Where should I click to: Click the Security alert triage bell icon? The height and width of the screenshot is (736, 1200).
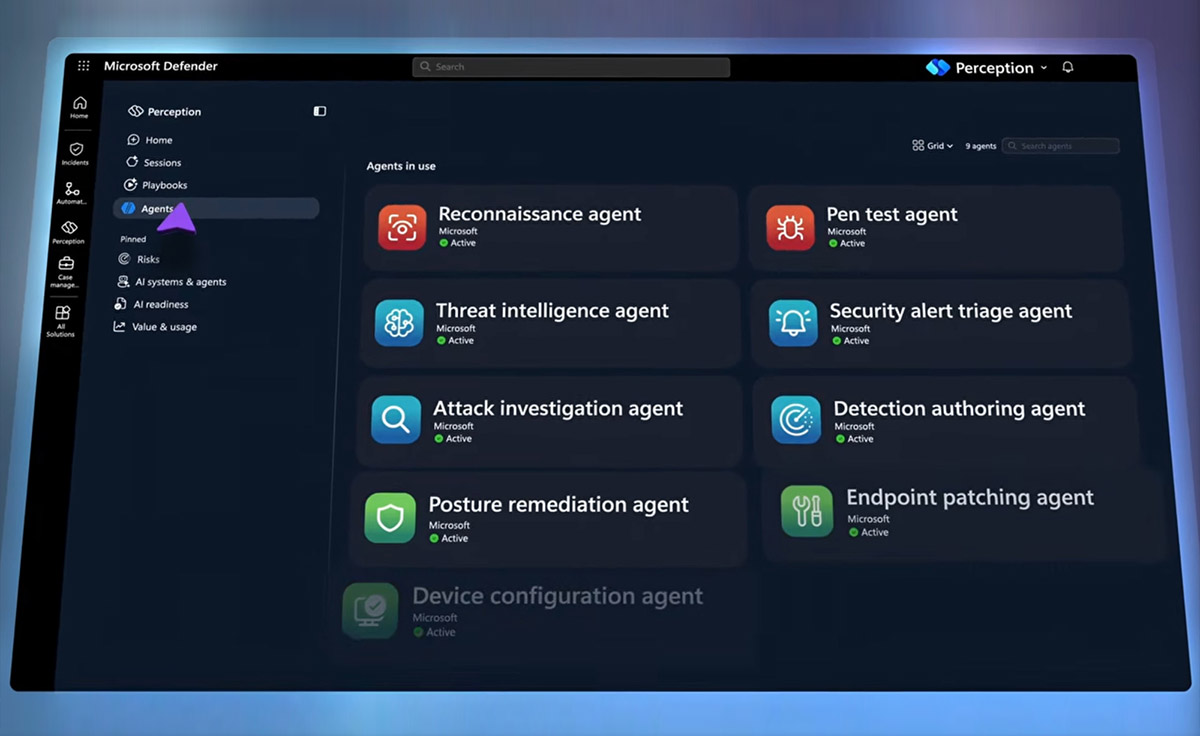pos(793,324)
